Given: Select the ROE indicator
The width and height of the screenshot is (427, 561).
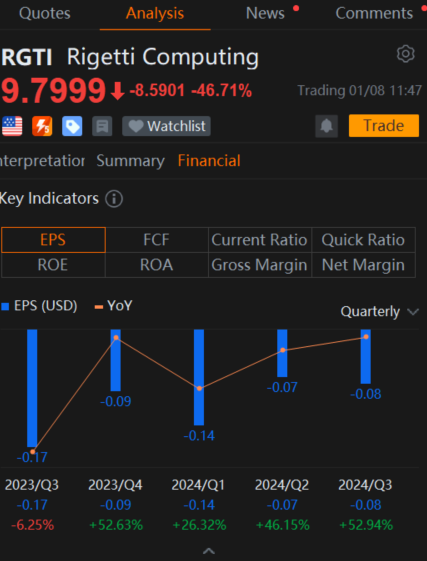Looking at the screenshot, I should click(x=53, y=265).
